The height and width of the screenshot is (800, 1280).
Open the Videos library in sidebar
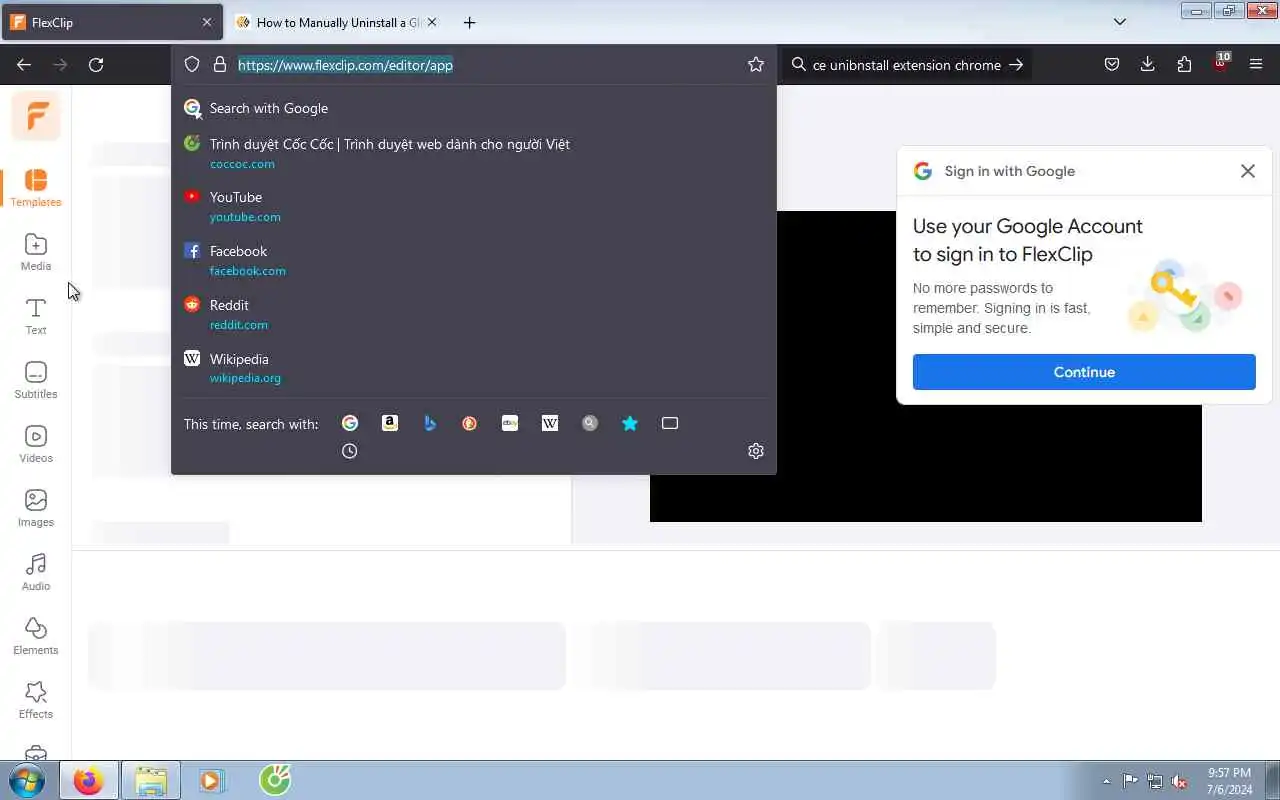35,444
